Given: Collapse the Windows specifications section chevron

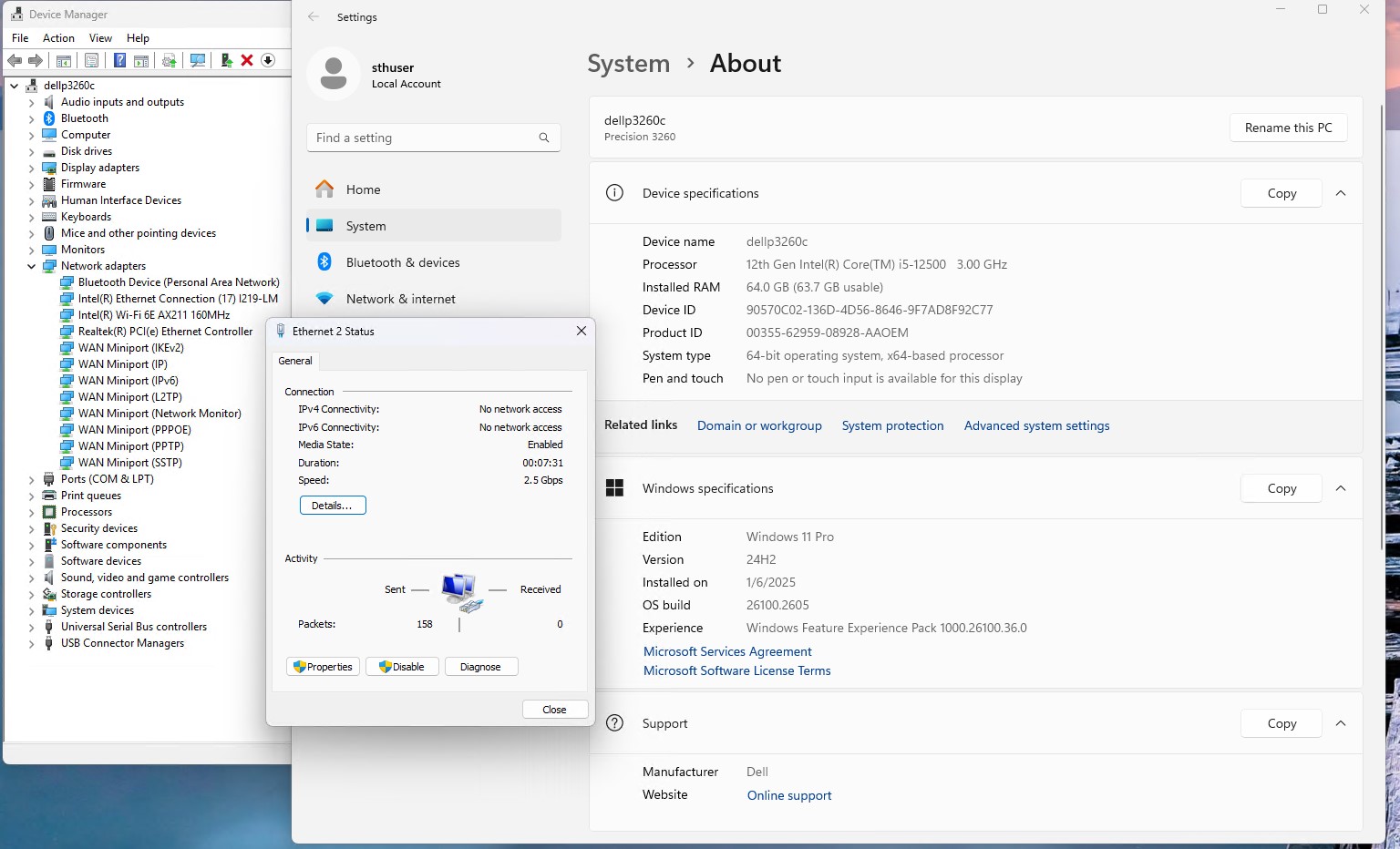Looking at the screenshot, I should [x=1341, y=488].
